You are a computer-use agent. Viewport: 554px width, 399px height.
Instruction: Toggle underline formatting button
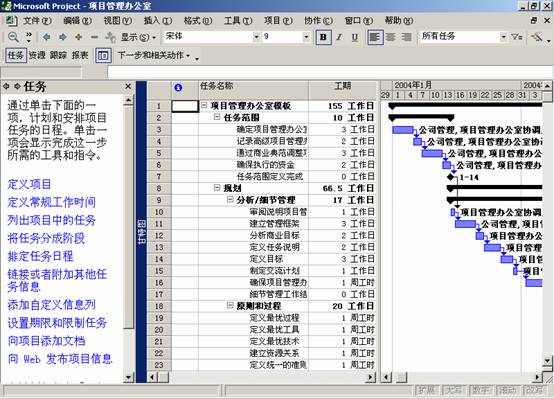(355, 37)
